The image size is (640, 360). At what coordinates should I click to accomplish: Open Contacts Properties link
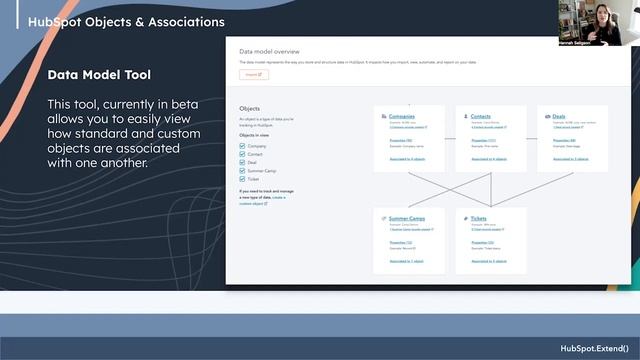[483, 140]
